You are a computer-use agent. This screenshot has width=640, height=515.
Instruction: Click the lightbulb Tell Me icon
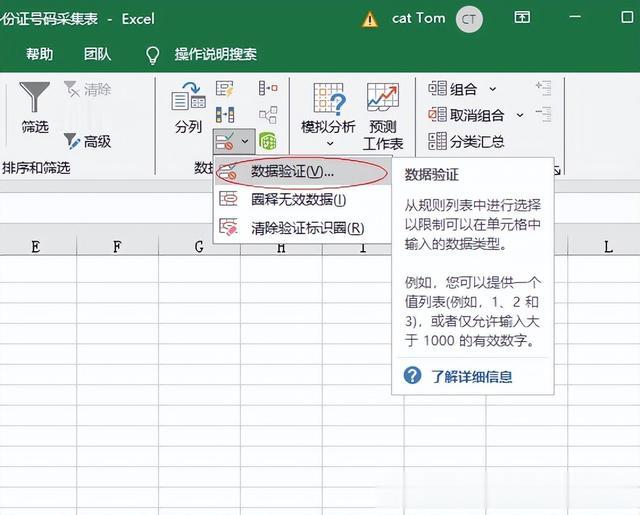click(x=153, y=55)
